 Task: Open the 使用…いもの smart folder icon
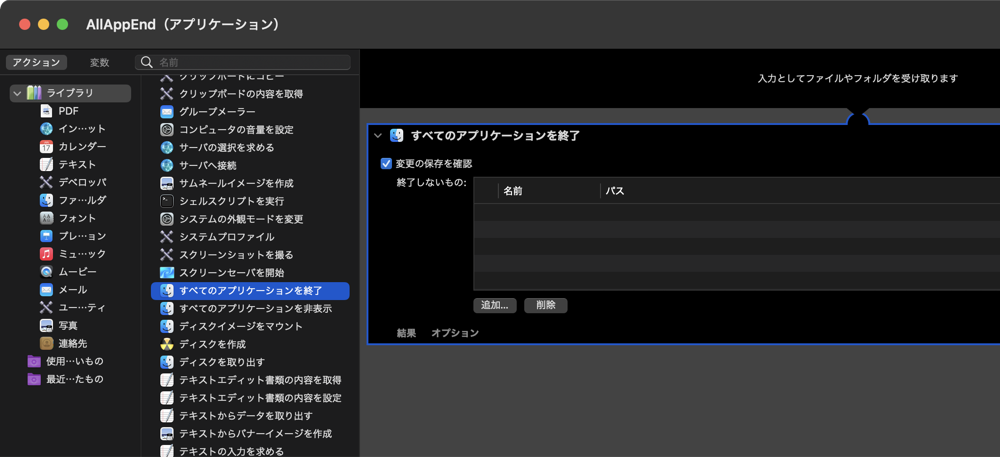[x=34, y=361]
